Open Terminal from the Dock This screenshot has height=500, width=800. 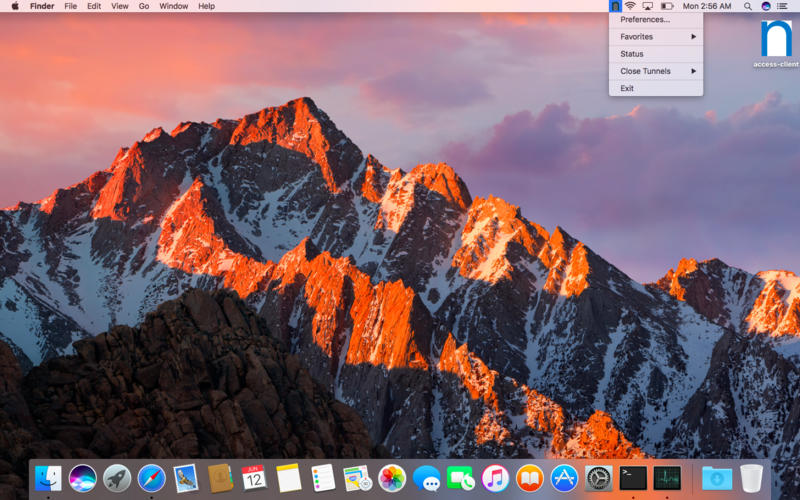point(633,479)
